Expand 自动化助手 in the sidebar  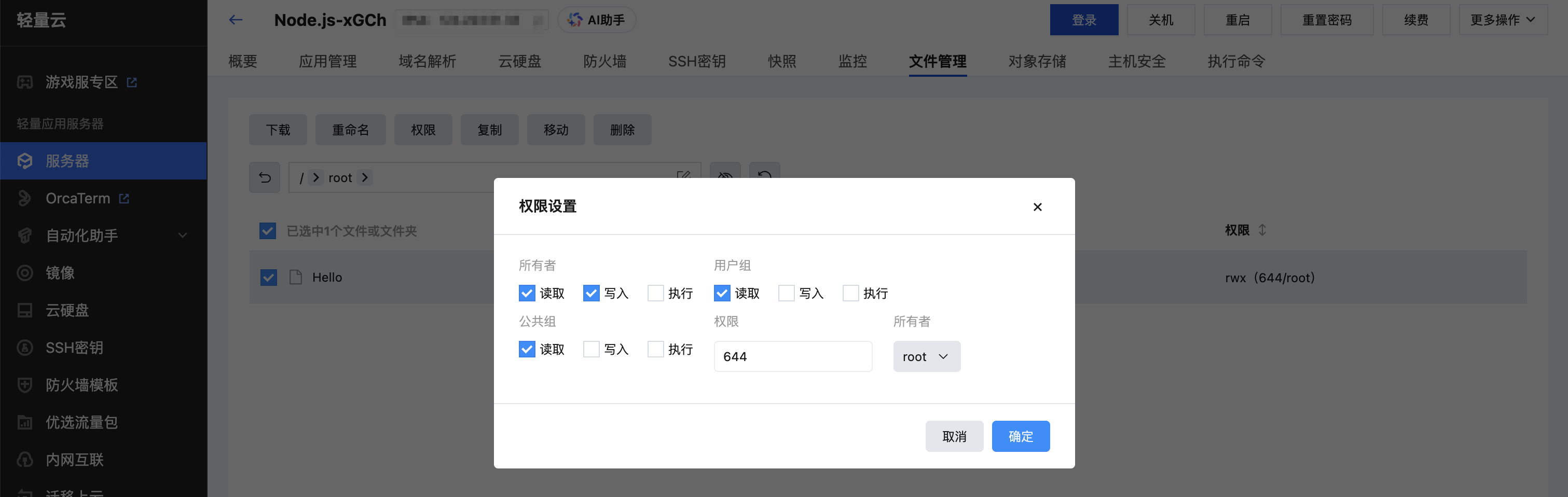tap(183, 236)
